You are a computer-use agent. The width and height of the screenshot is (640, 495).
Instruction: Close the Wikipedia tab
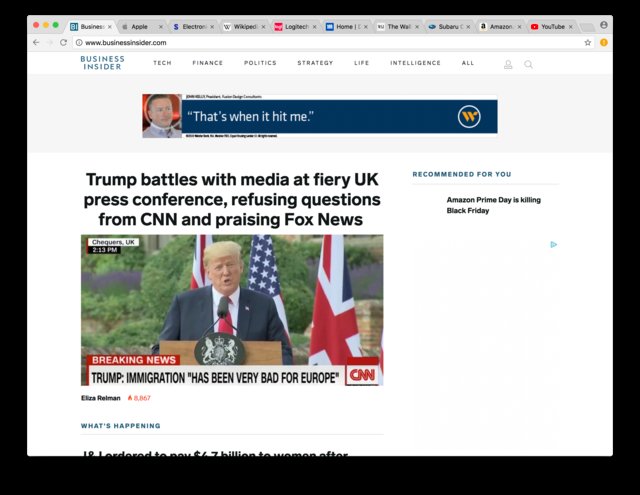pos(263,27)
